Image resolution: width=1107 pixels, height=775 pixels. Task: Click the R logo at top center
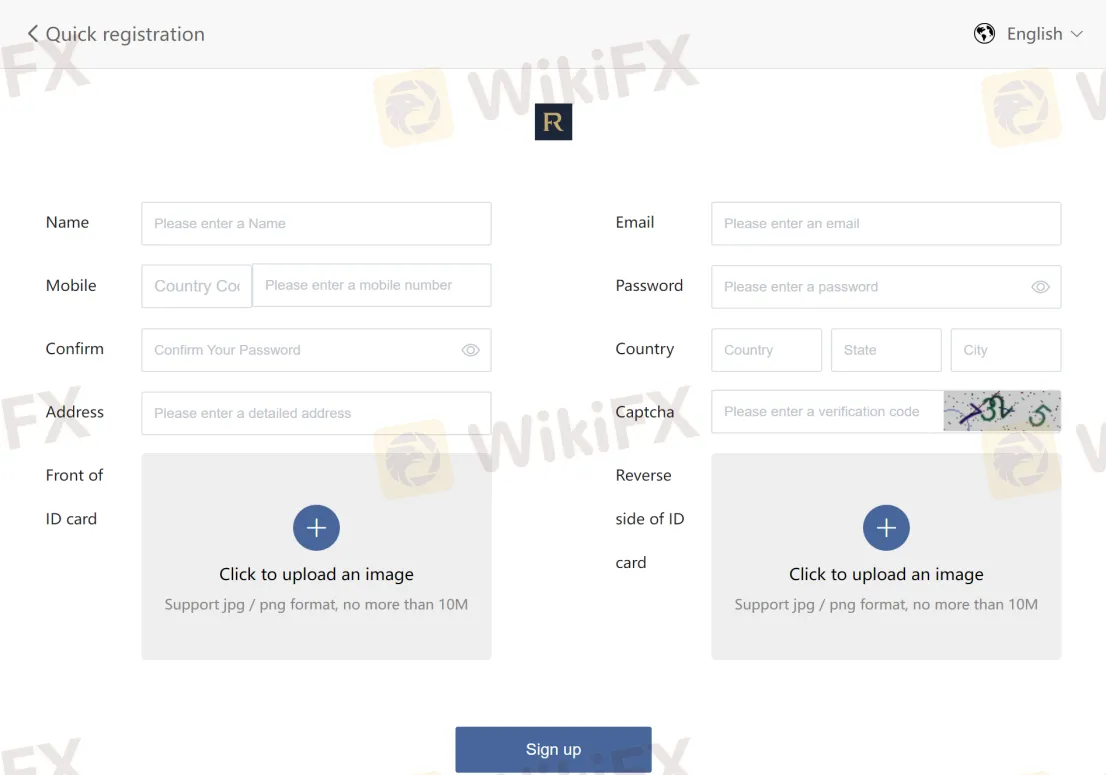pyautogui.click(x=554, y=122)
